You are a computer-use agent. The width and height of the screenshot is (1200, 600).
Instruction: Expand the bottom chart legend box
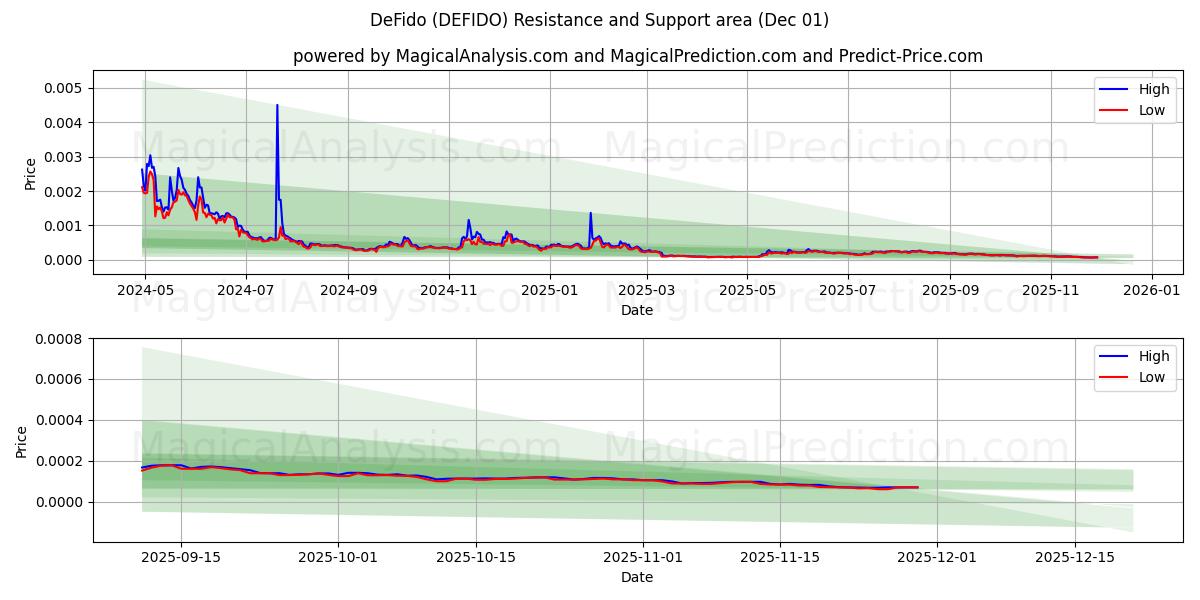pos(1135,366)
